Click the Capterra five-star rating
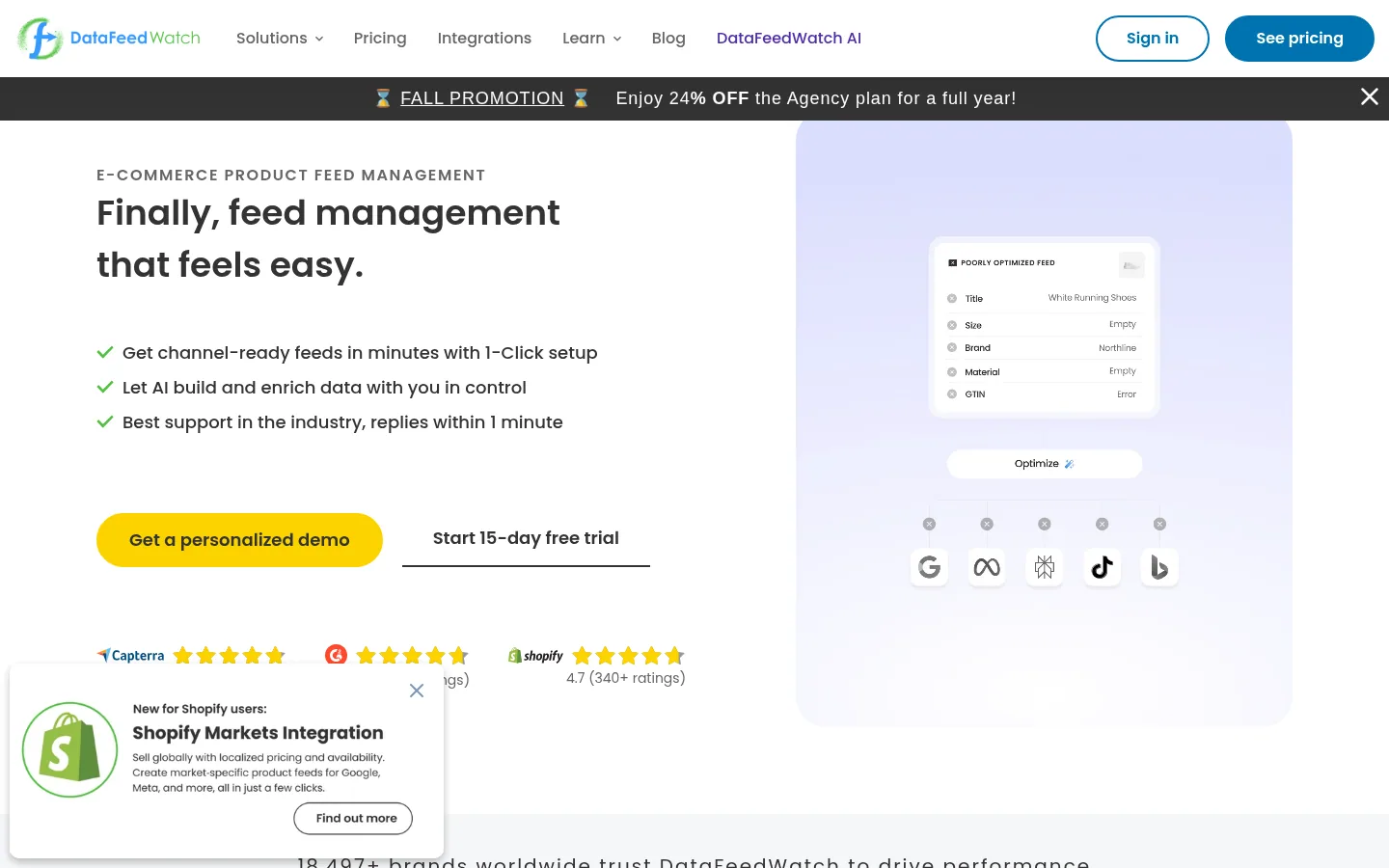 pos(229,656)
